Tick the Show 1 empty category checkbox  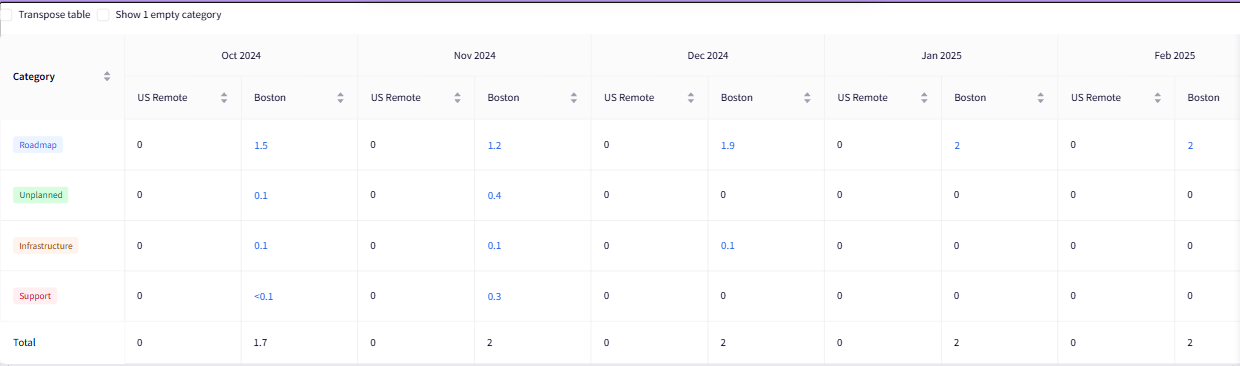(103, 15)
